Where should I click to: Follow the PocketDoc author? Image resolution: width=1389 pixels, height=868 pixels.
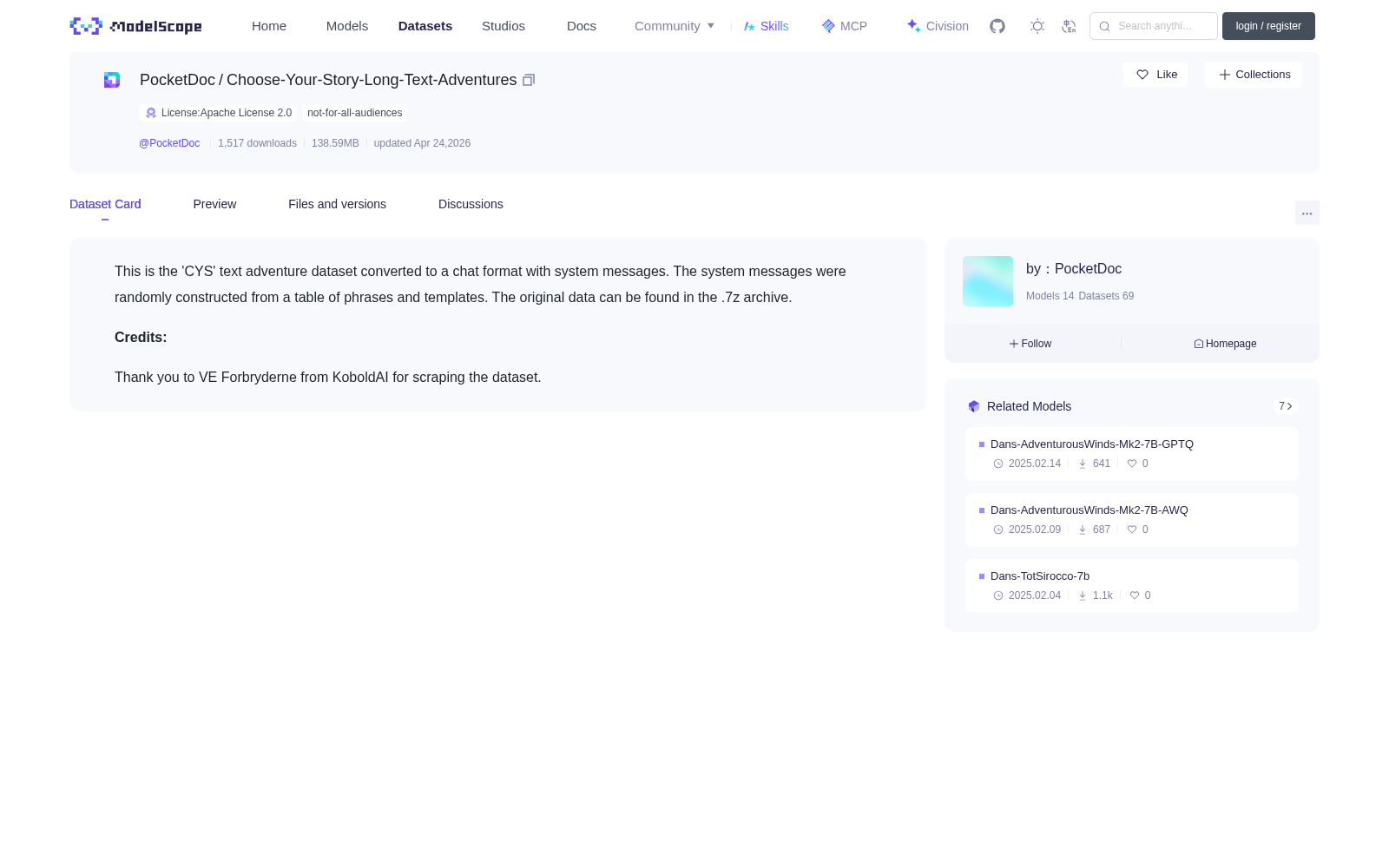[x=1030, y=344]
